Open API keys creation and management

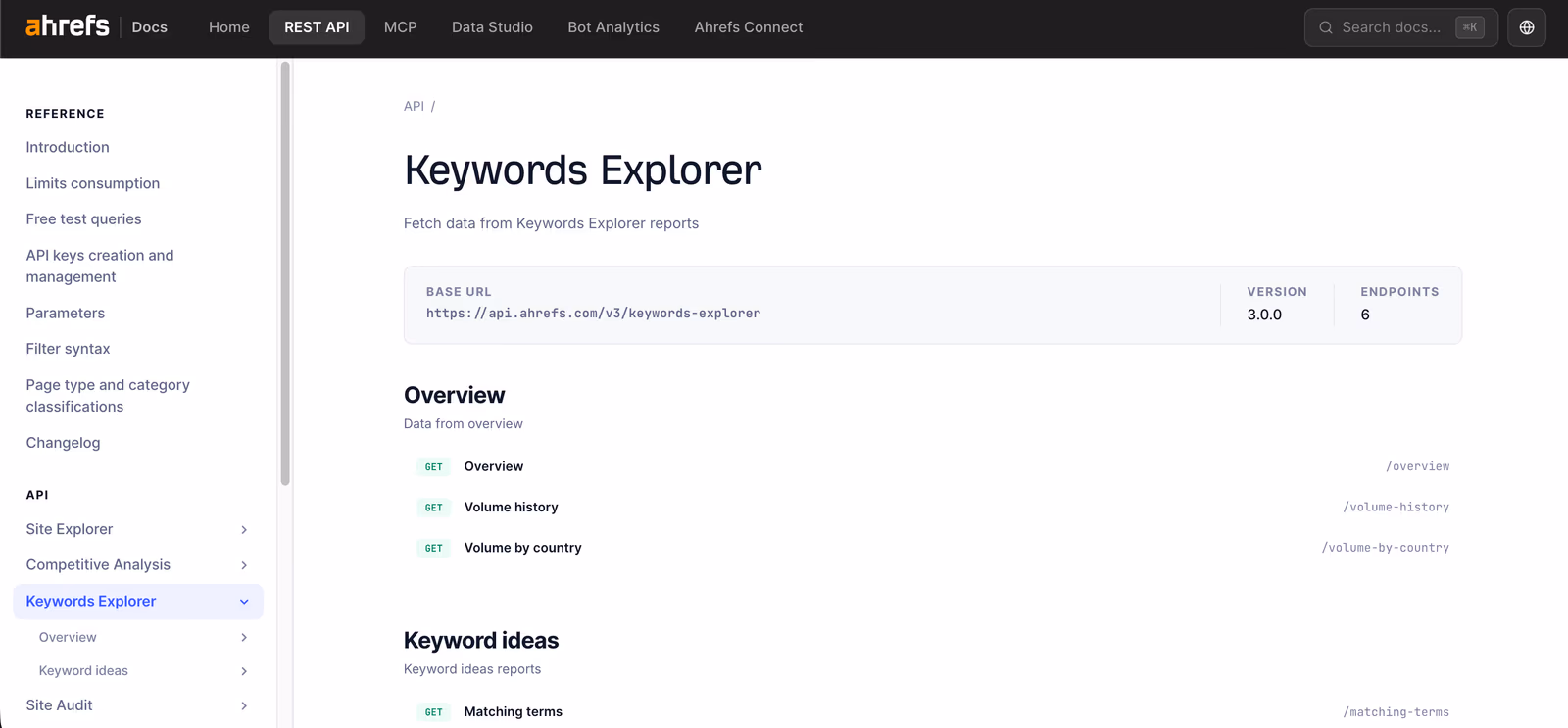pos(100,266)
